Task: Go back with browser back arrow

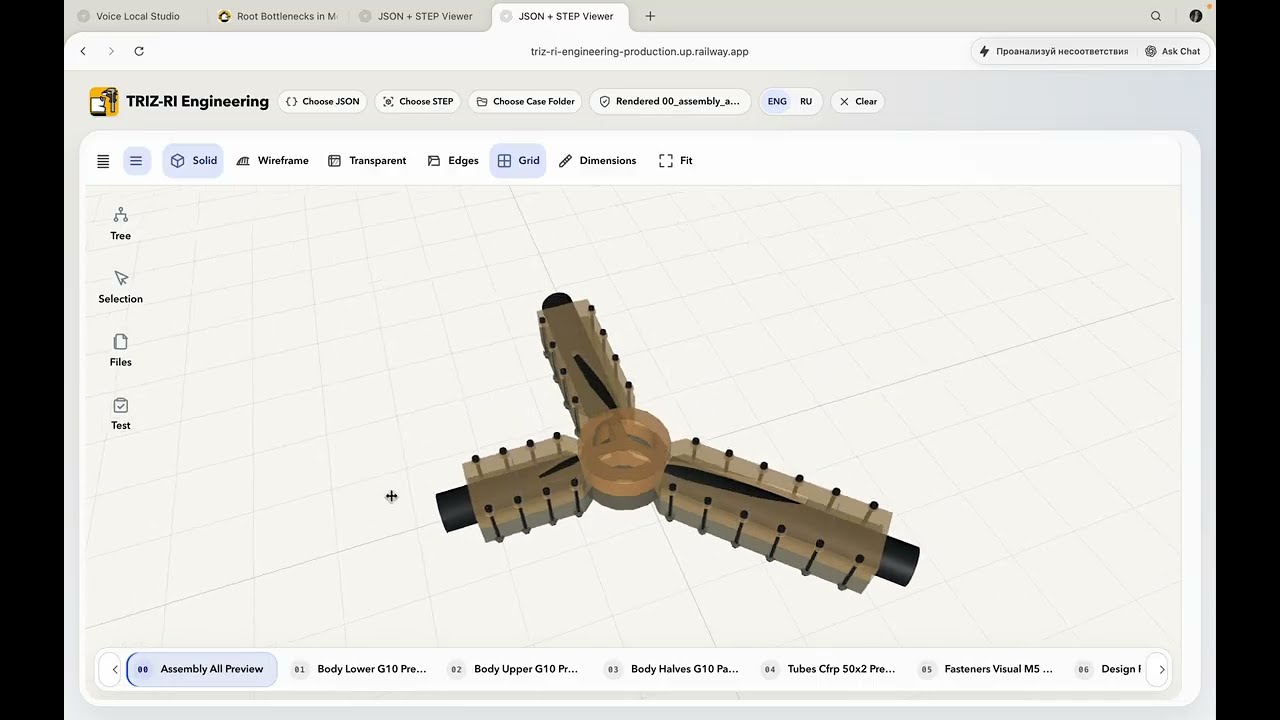Action: [83, 51]
